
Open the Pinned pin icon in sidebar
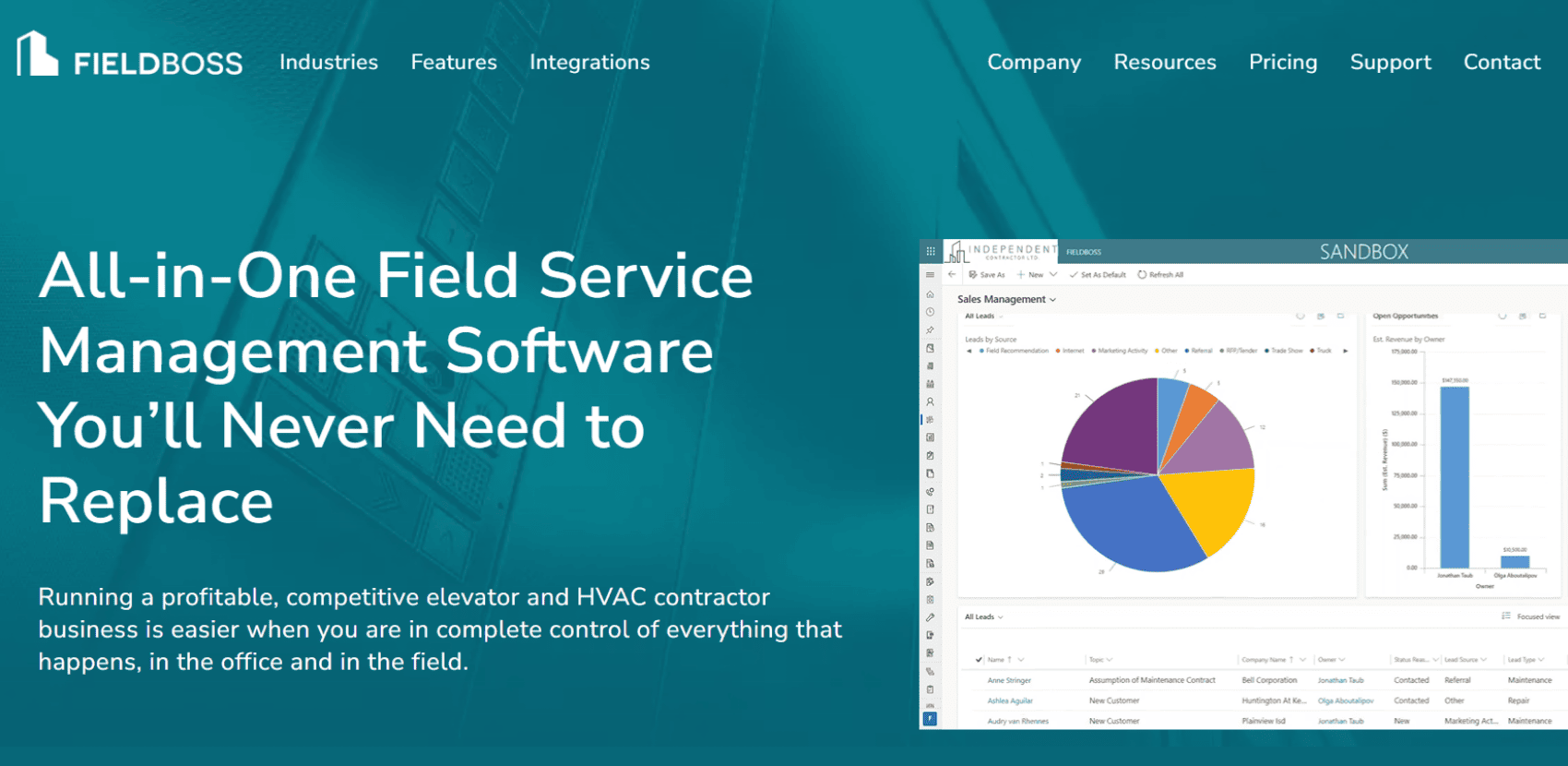coord(930,330)
